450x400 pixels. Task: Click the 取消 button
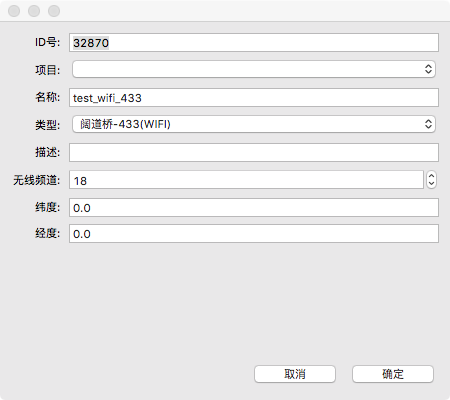(295, 374)
